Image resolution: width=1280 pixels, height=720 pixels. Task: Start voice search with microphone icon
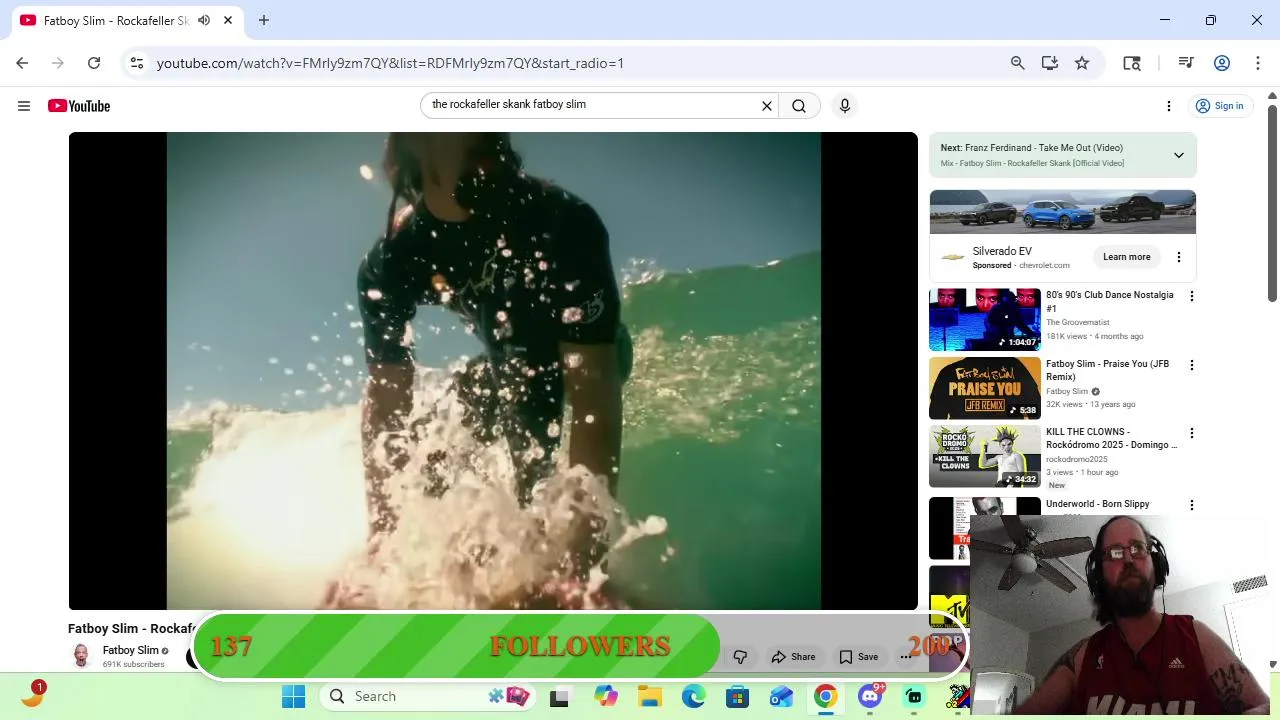(845, 106)
